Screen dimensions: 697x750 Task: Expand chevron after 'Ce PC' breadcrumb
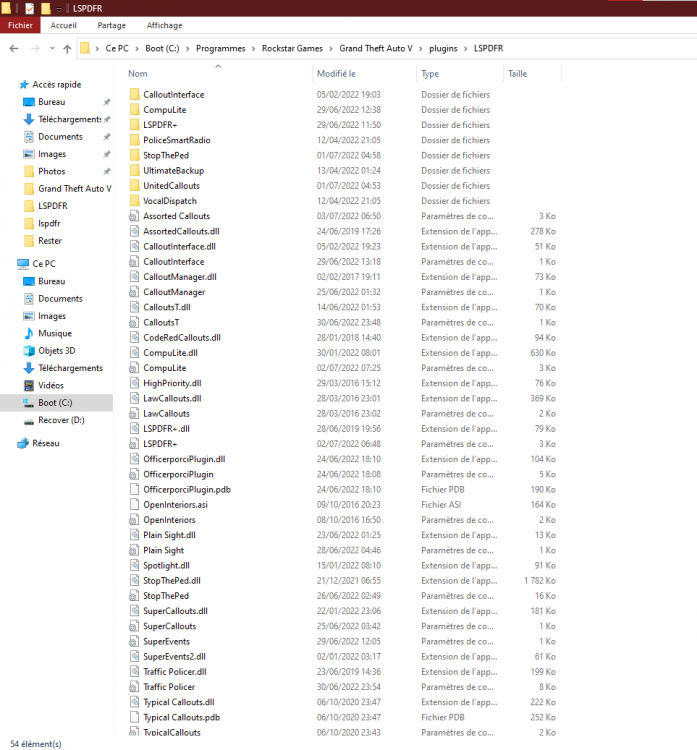pos(137,48)
